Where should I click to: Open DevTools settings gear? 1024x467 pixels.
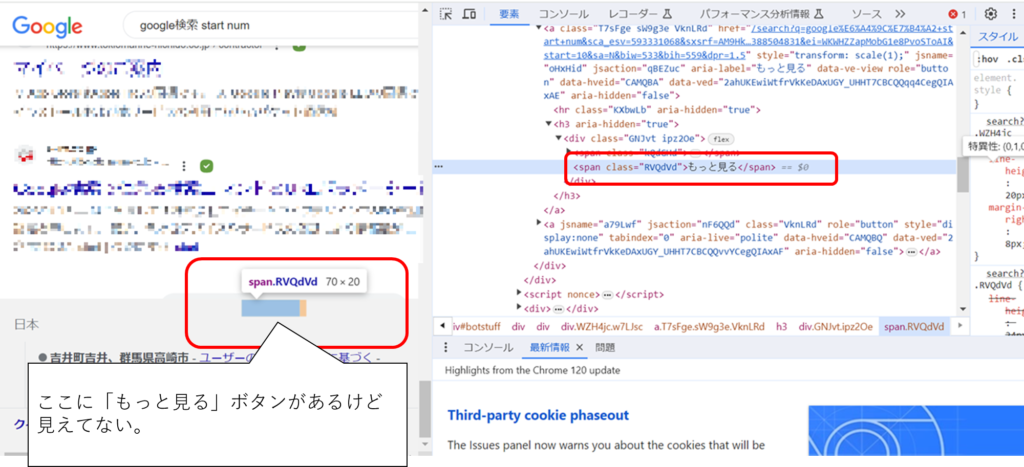[x=991, y=14]
